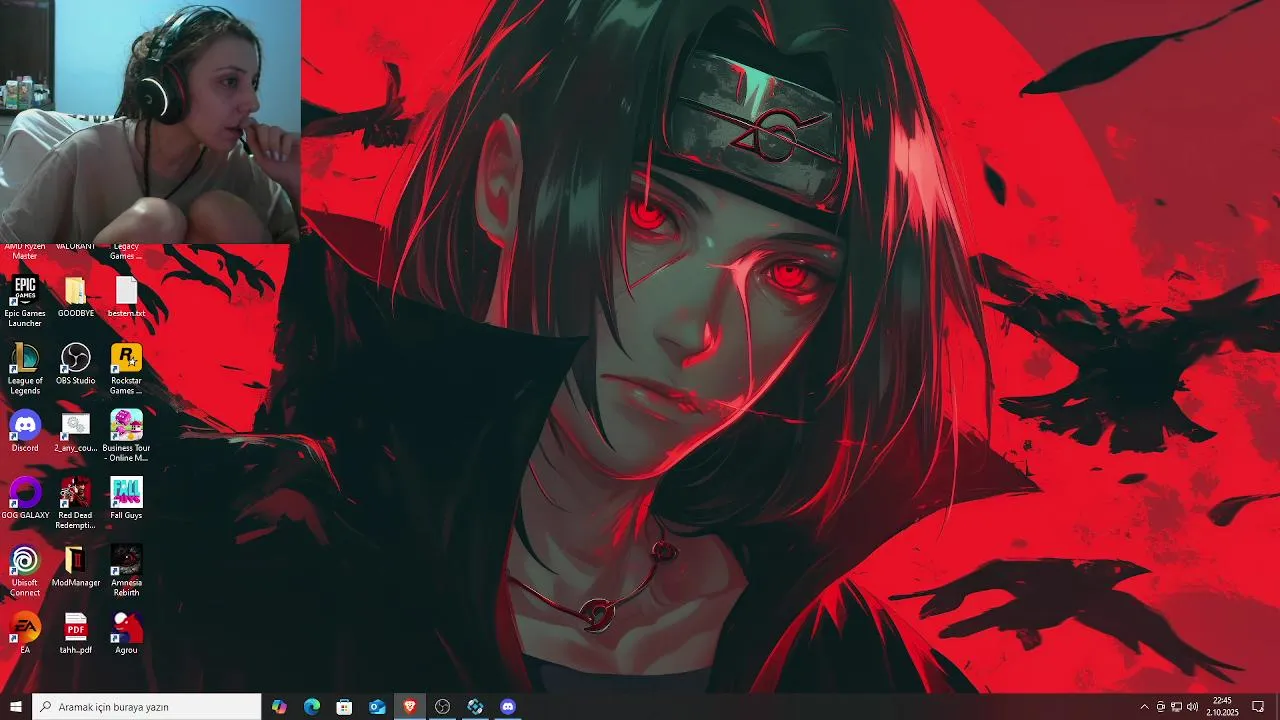Select the OBS Studio desktop shortcut
This screenshot has height=720, width=1280.
76,365
